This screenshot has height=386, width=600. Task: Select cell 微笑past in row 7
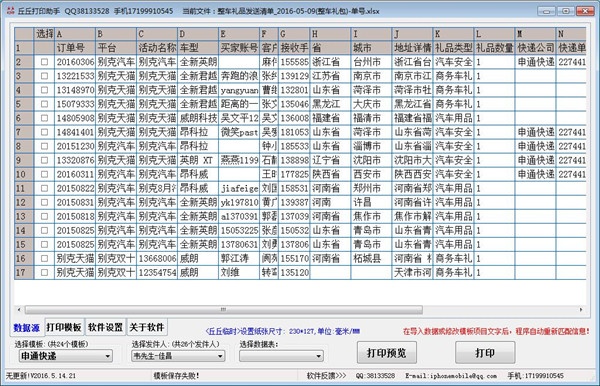pyautogui.click(x=239, y=132)
